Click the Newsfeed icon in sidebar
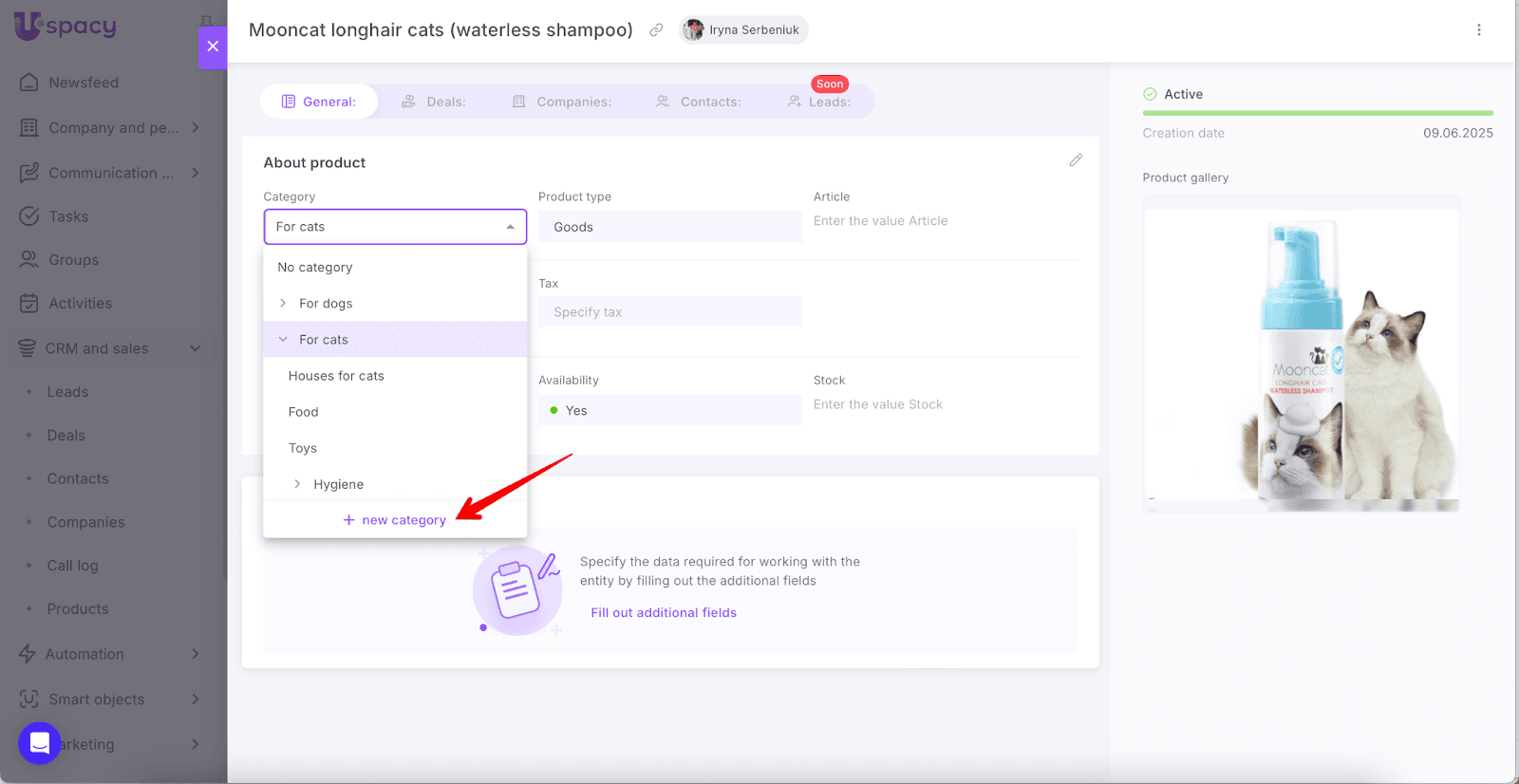 (x=29, y=83)
